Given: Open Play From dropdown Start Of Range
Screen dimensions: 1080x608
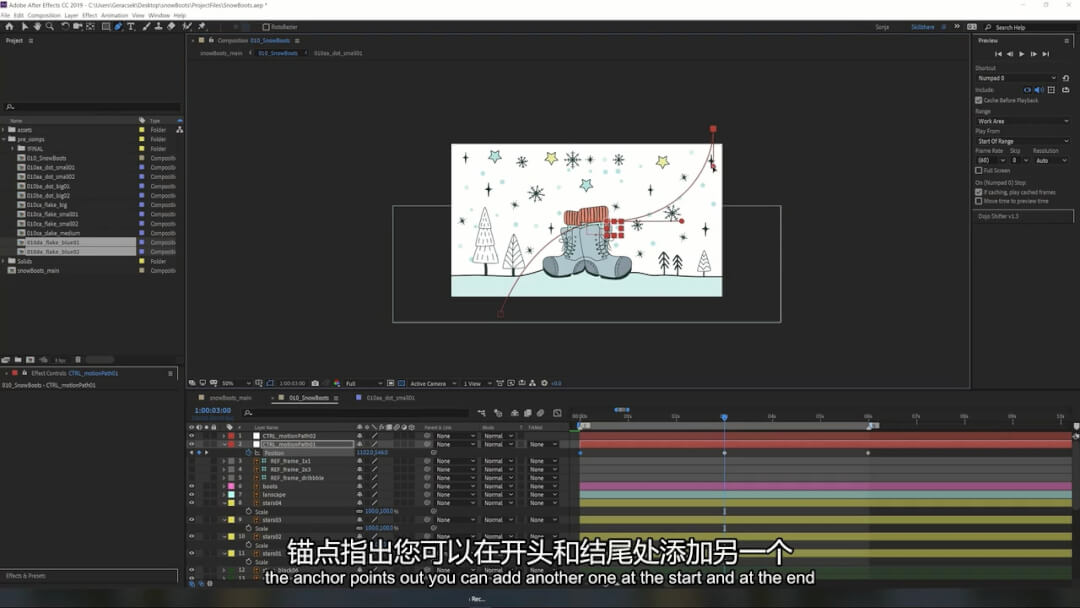Looking at the screenshot, I should pyautogui.click(x=1022, y=141).
